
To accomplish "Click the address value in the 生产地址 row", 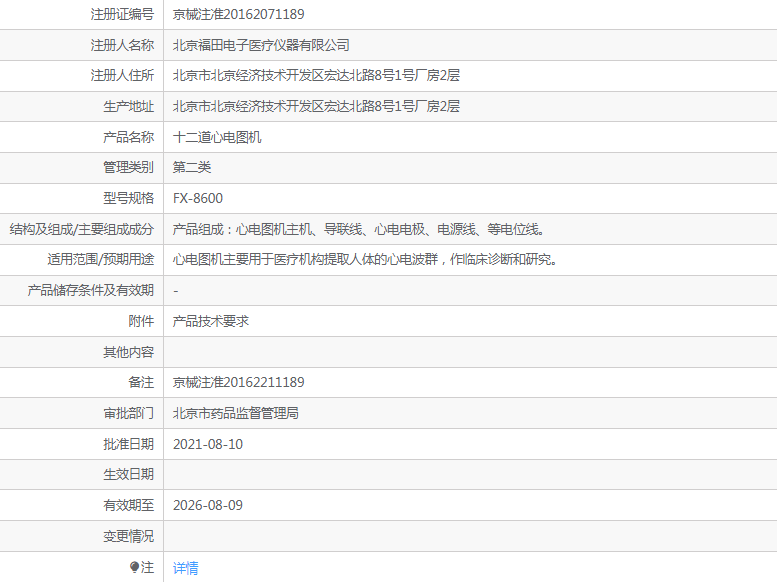I will (x=316, y=107).
